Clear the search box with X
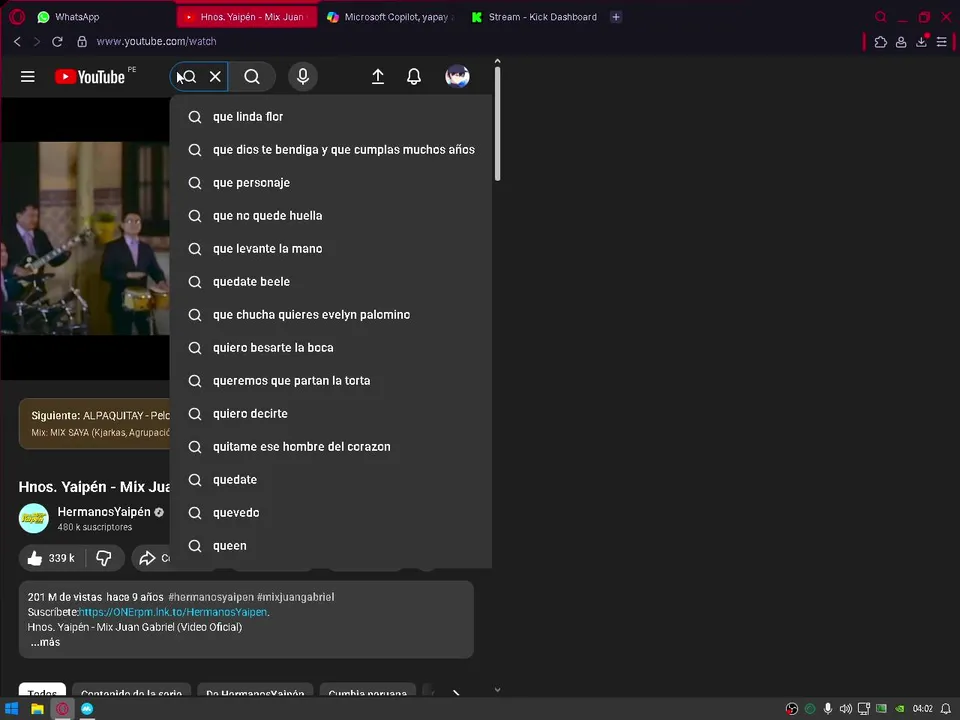960x720 pixels. pos(215,77)
